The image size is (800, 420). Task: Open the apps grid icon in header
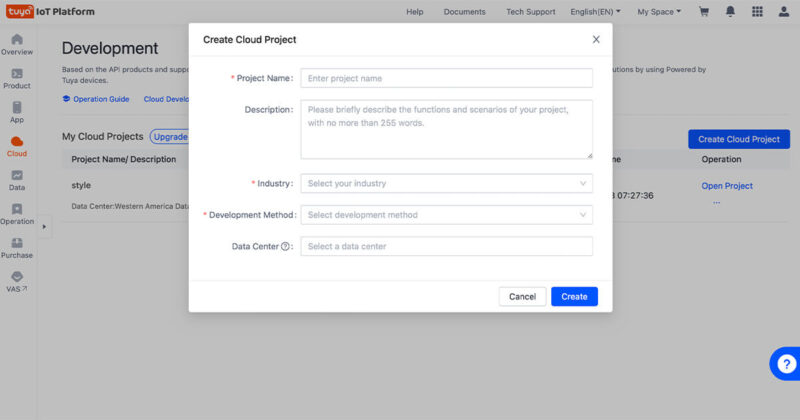pos(757,11)
